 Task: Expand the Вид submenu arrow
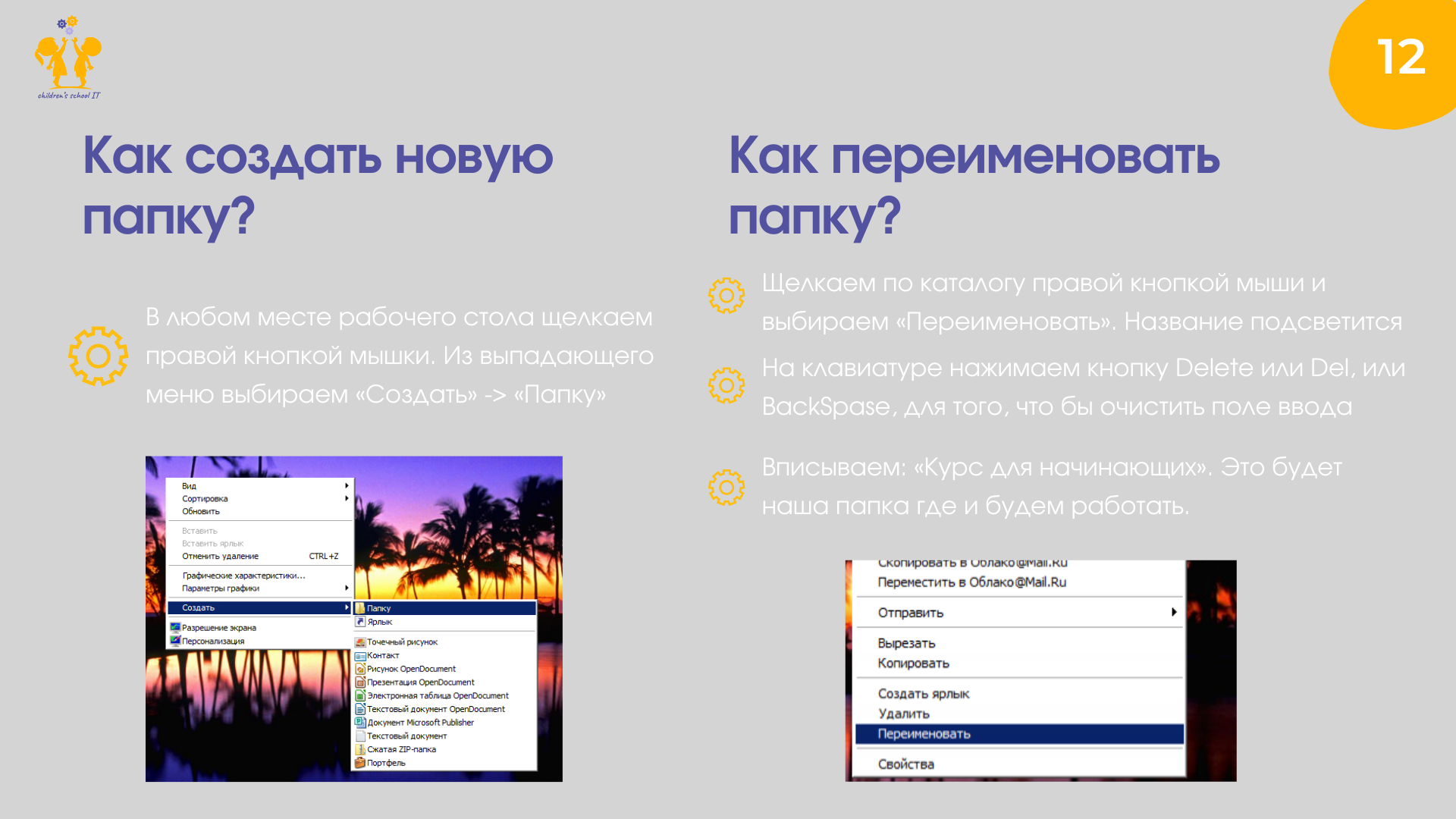tap(347, 486)
